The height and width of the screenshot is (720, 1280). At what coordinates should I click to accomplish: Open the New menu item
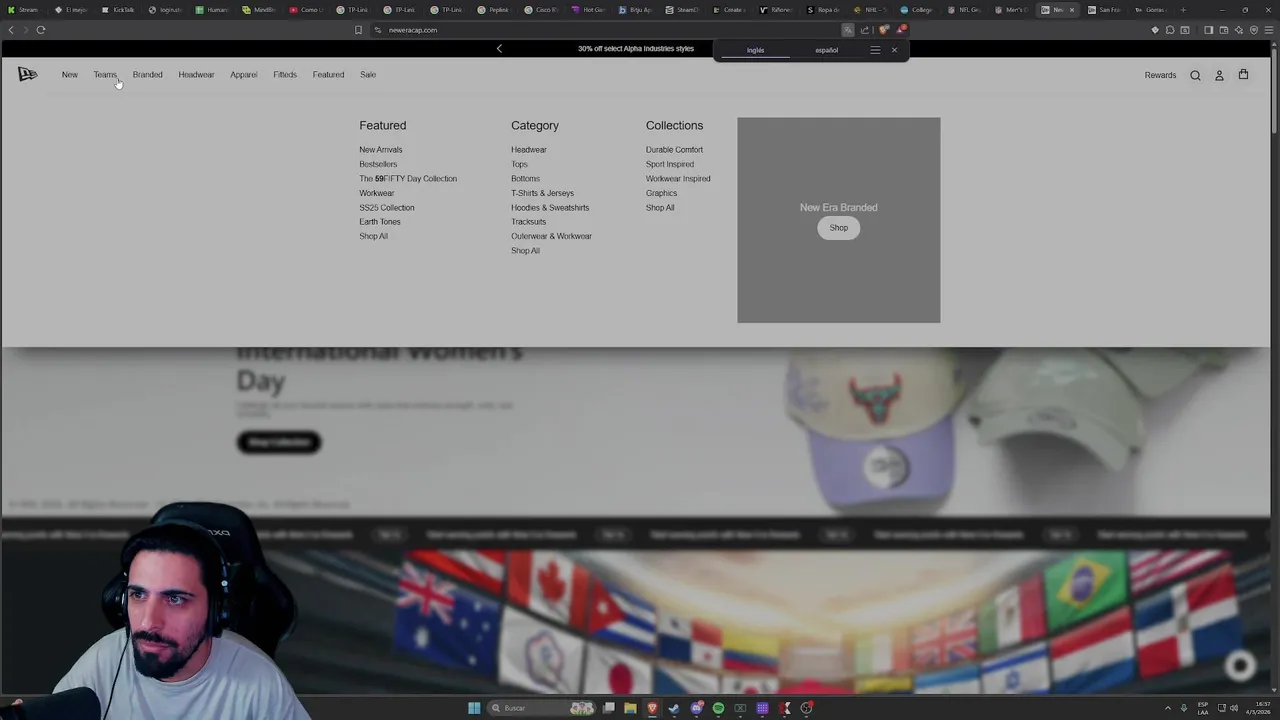[x=70, y=75]
